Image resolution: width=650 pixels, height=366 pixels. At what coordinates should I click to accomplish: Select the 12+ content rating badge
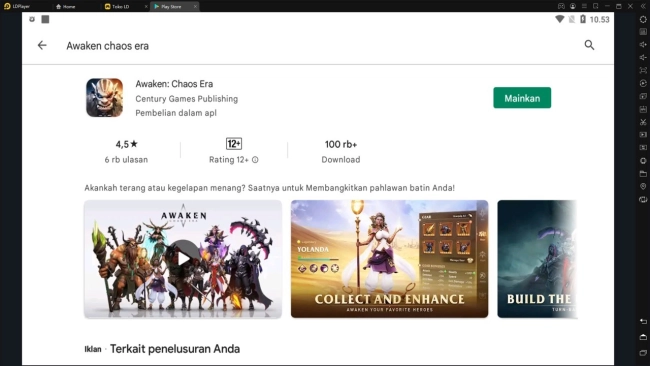[234, 144]
